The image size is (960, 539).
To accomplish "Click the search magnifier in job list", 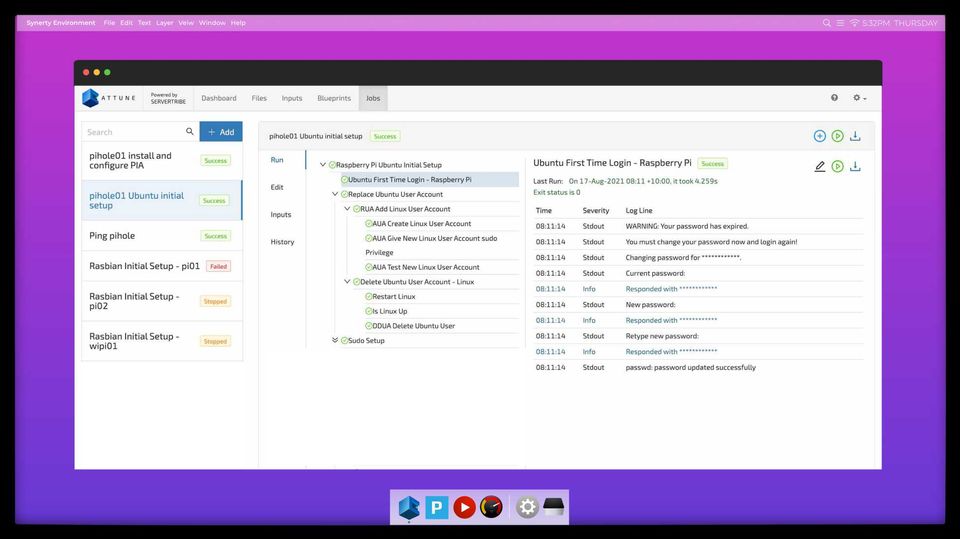I will click(x=190, y=132).
